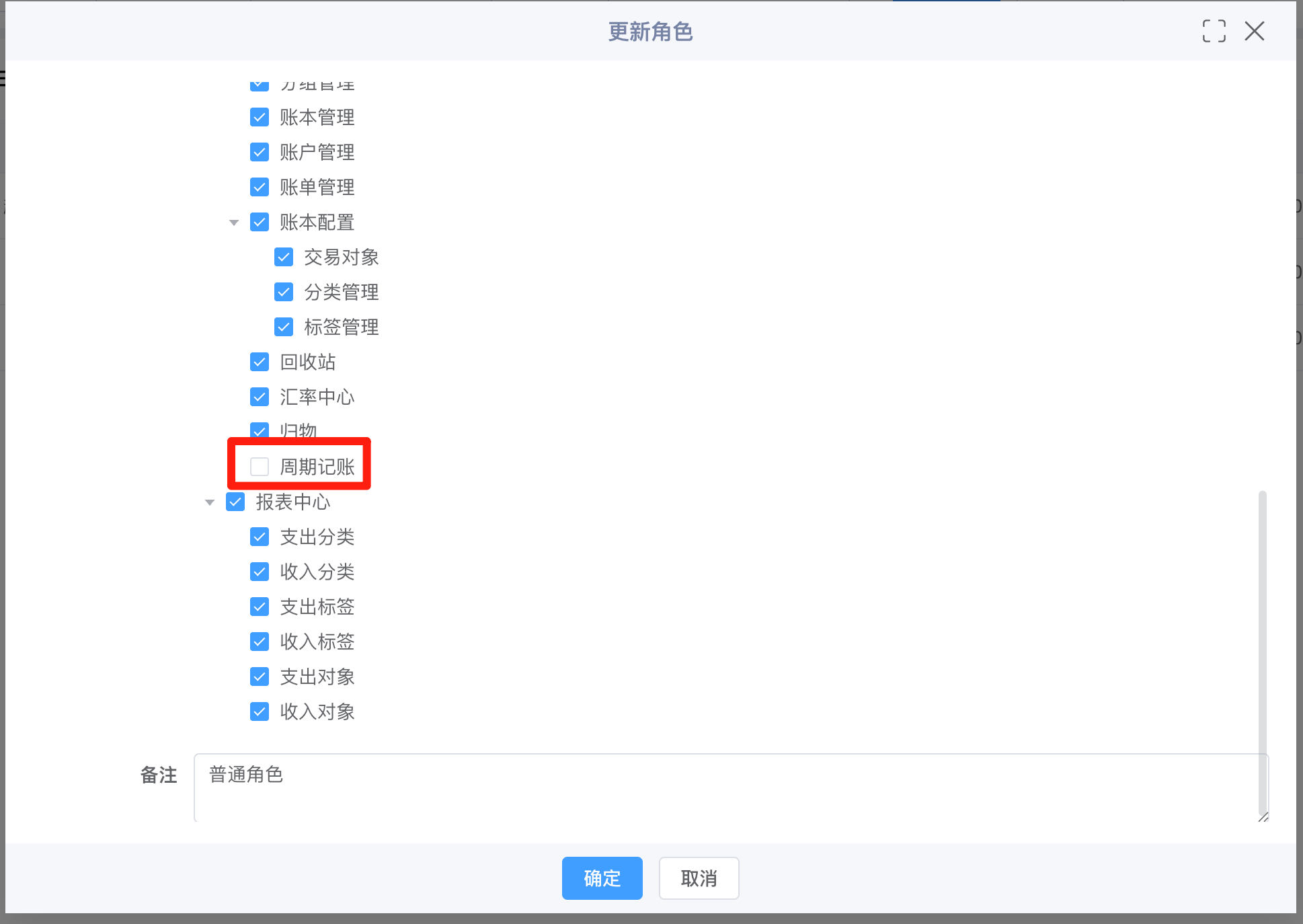Close the 更新角色 dialog with X icon

click(1254, 31)
